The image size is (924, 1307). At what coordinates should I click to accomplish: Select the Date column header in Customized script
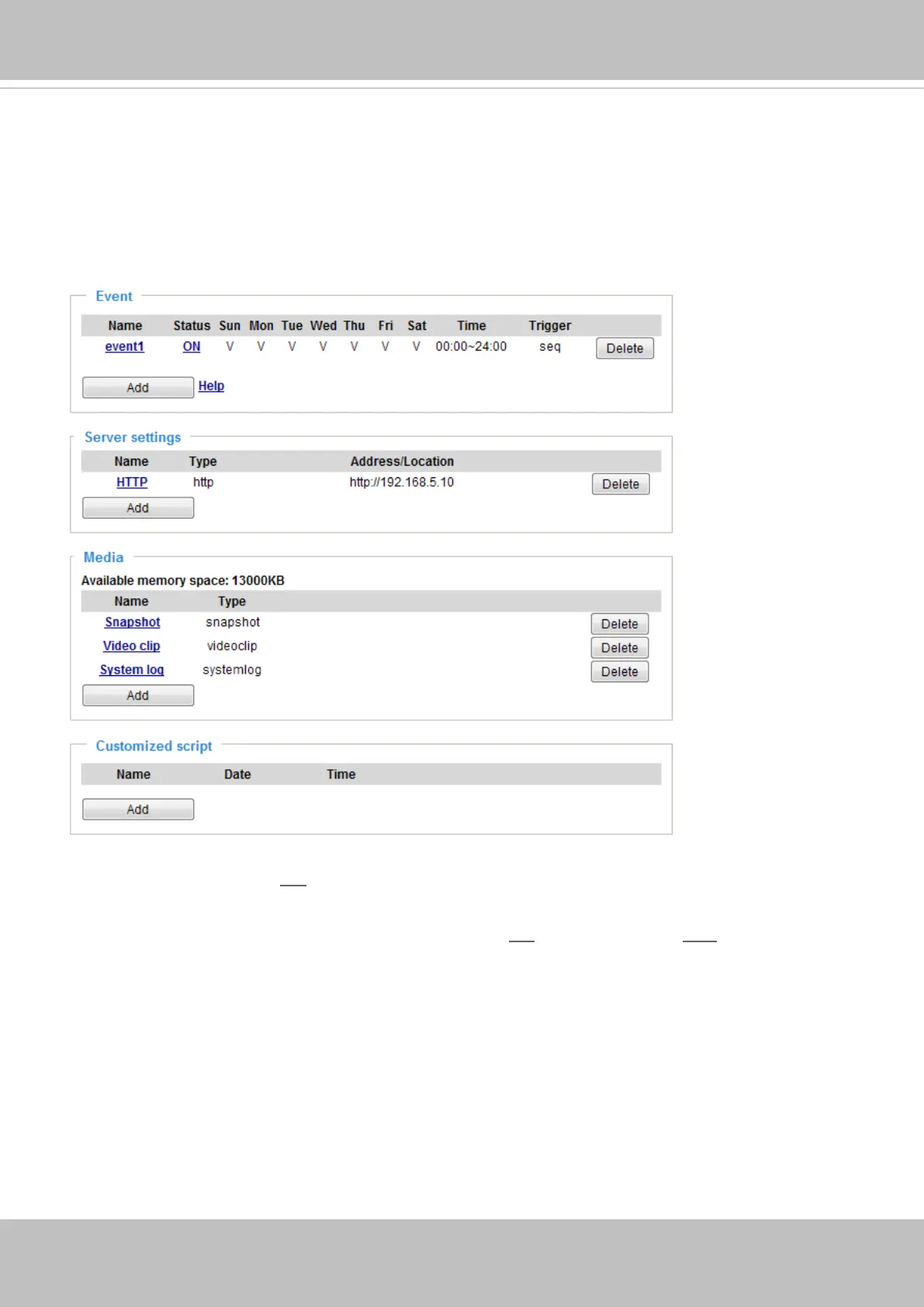[x=237, y=775]
